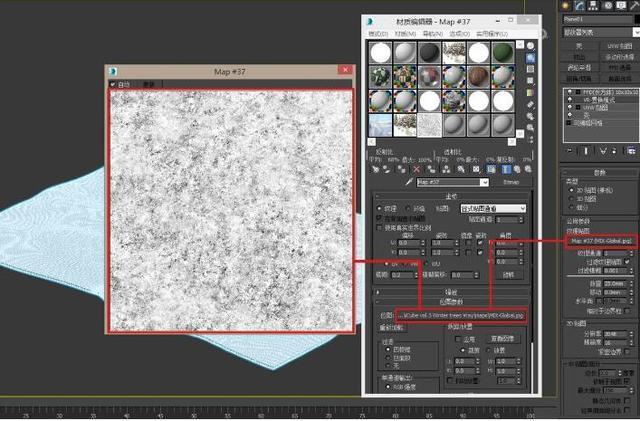Open Material ID Channel flyout icon
The image size is (640, 421).
pos(476,169)
